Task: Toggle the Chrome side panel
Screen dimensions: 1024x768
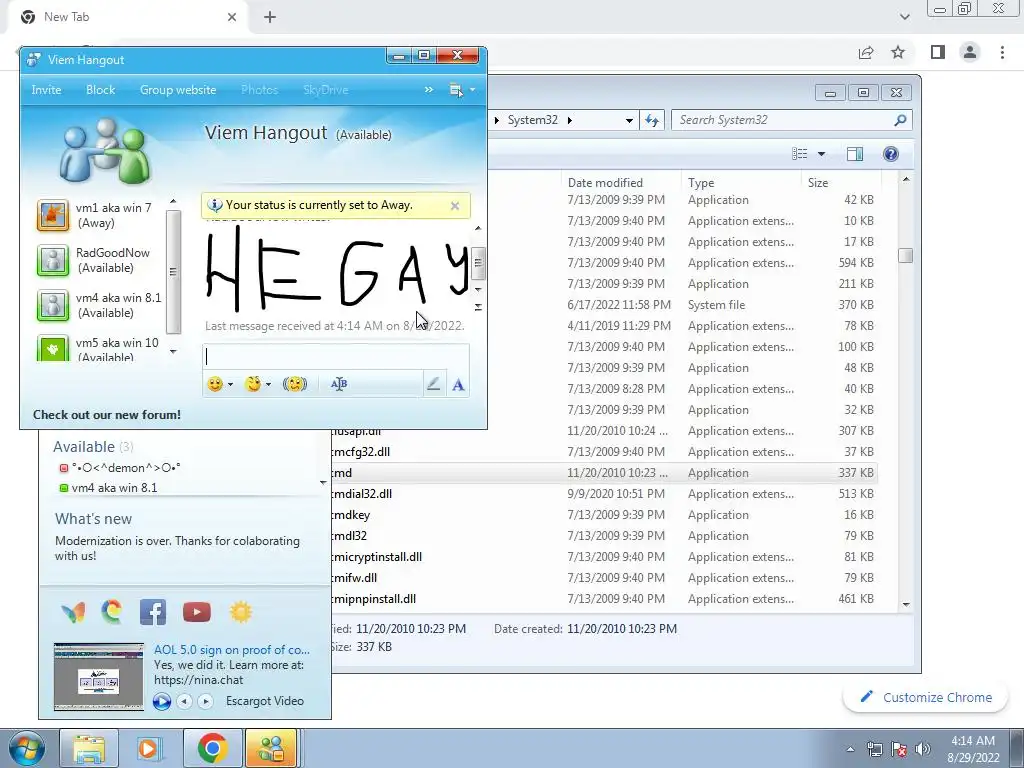Action: pos(938,52)
